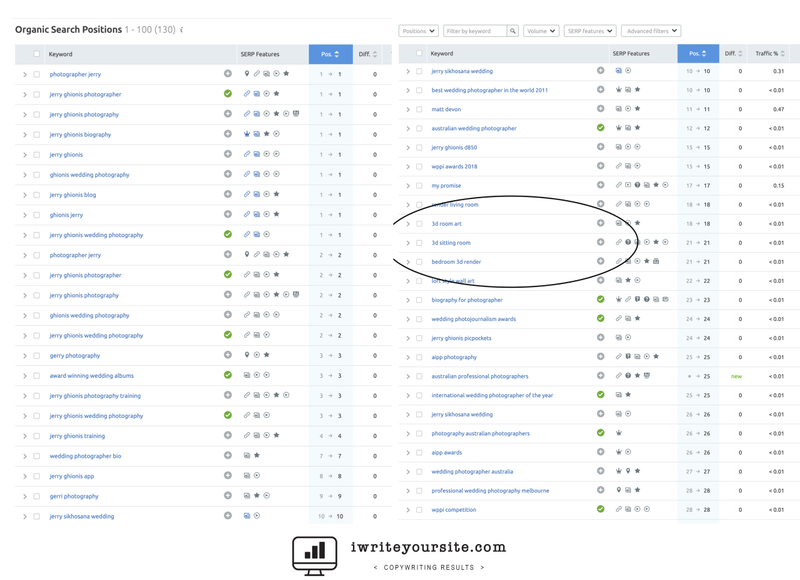
Task: Sort by Diff. column in right table
Action: 734,54
